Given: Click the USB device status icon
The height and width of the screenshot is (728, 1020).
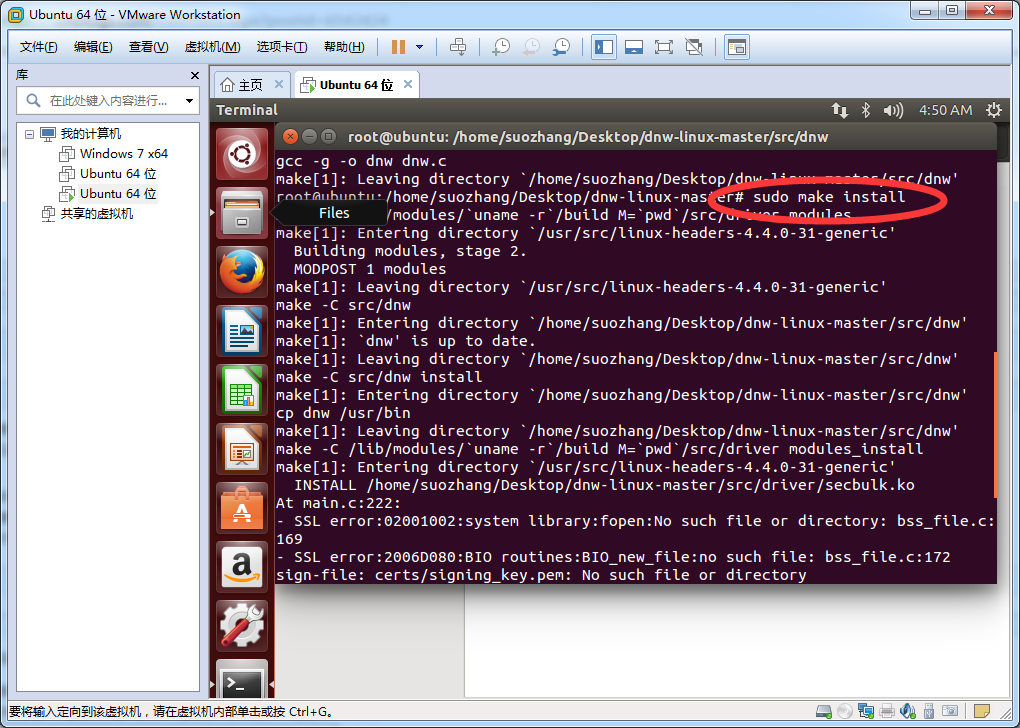Looking at the screenshot, I should 929,712.
